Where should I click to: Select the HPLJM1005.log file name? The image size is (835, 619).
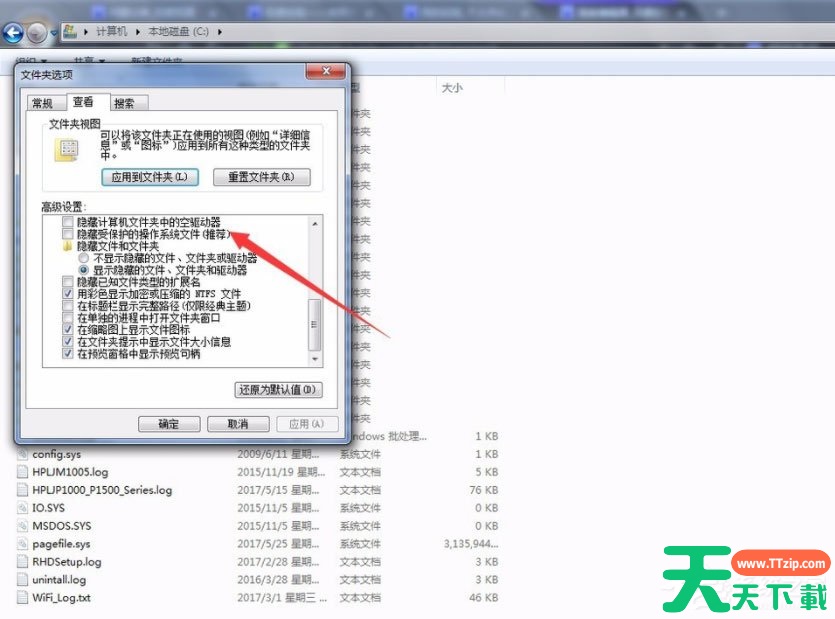pyautogui.click(x=70, y=472)
